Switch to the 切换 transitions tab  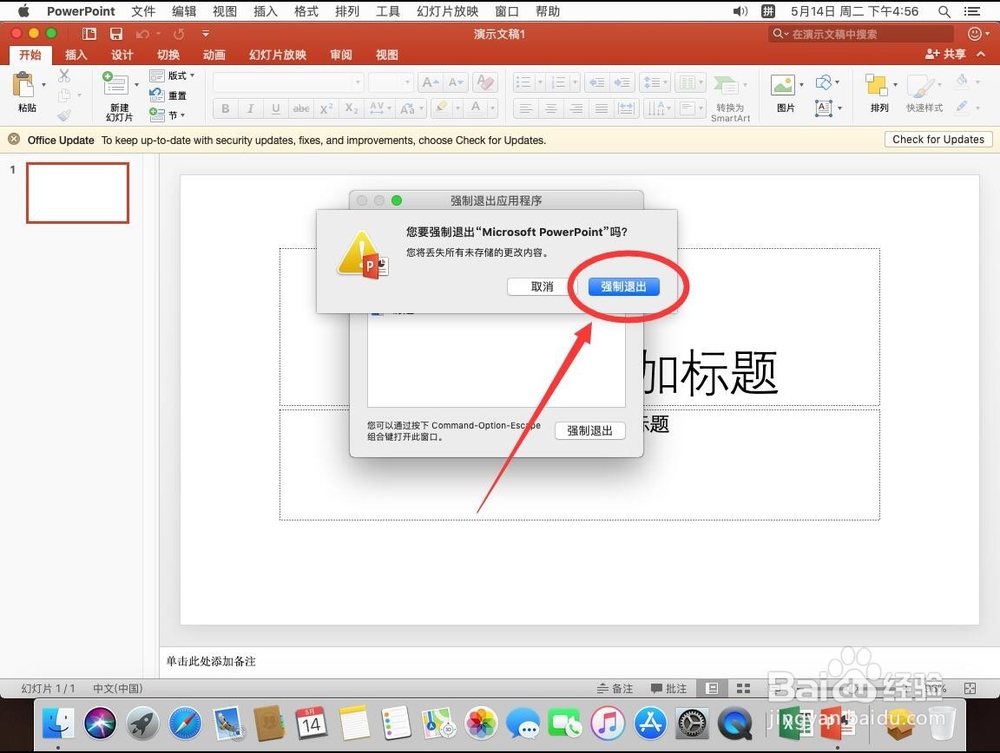pos(168,55)
